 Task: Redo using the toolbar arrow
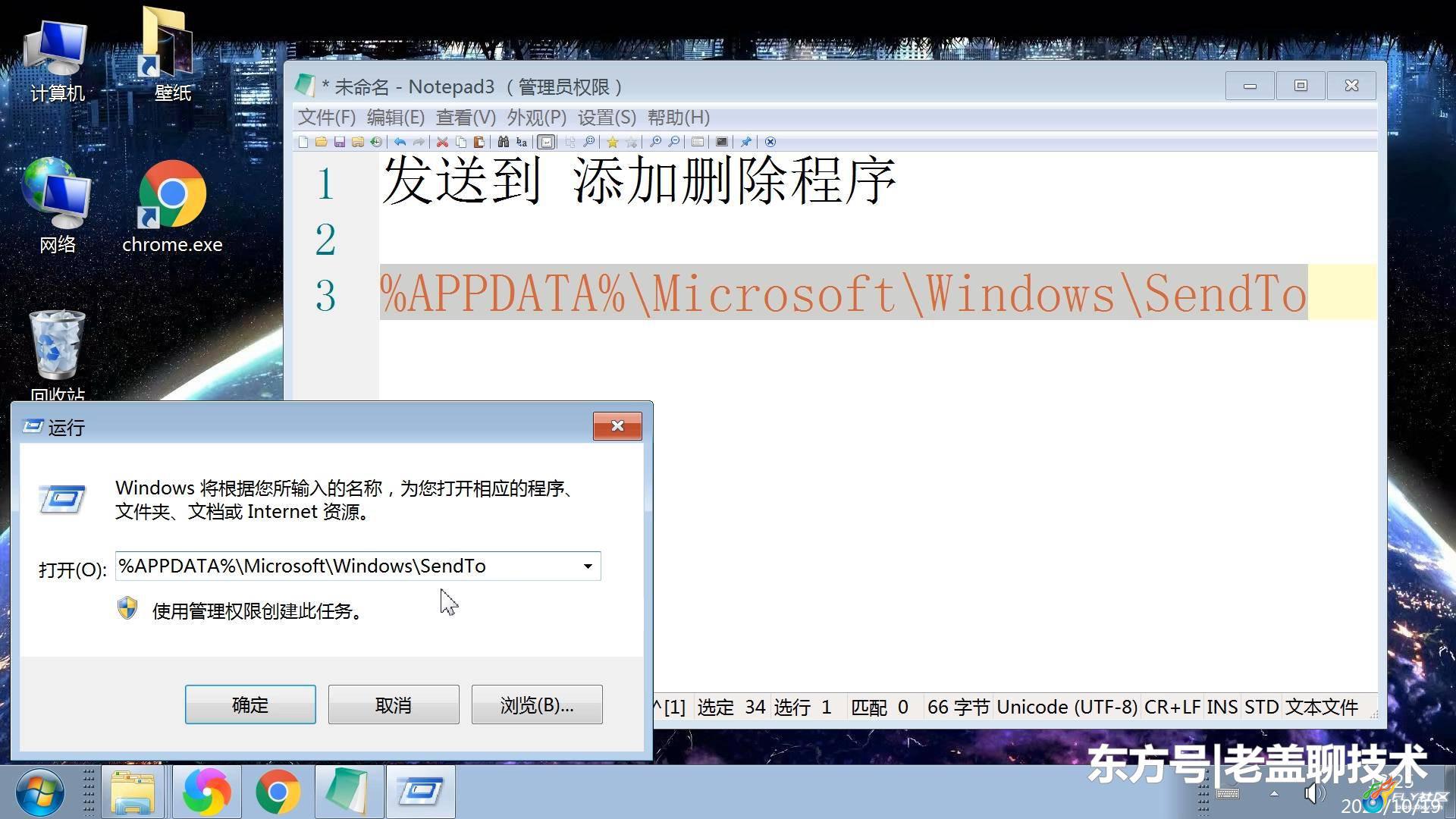pos(419,142)
